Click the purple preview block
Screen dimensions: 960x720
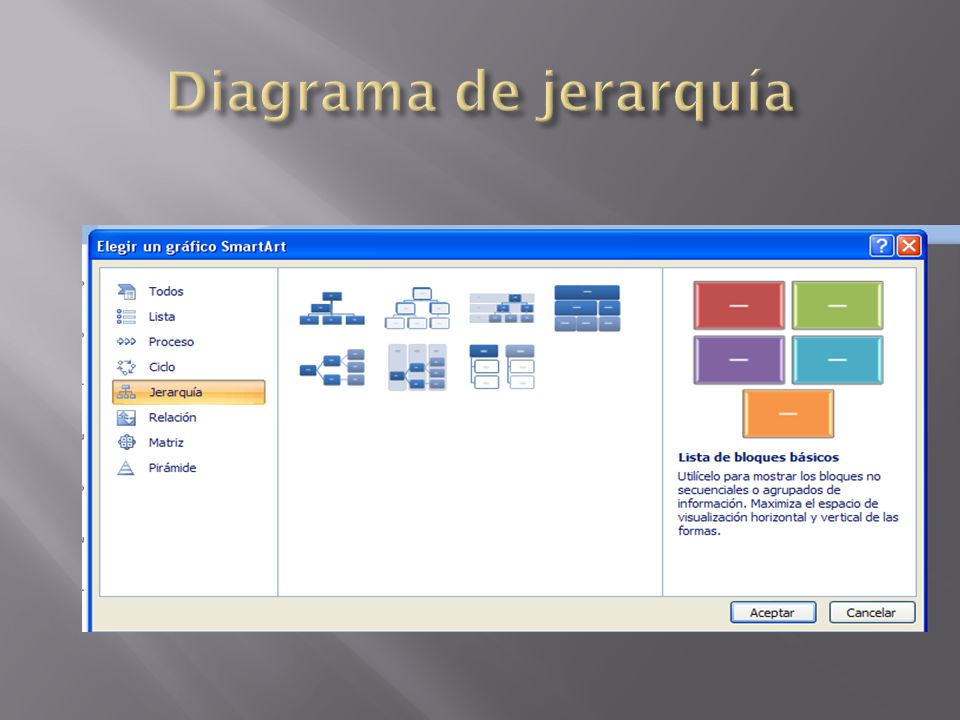tap(739, 359)
